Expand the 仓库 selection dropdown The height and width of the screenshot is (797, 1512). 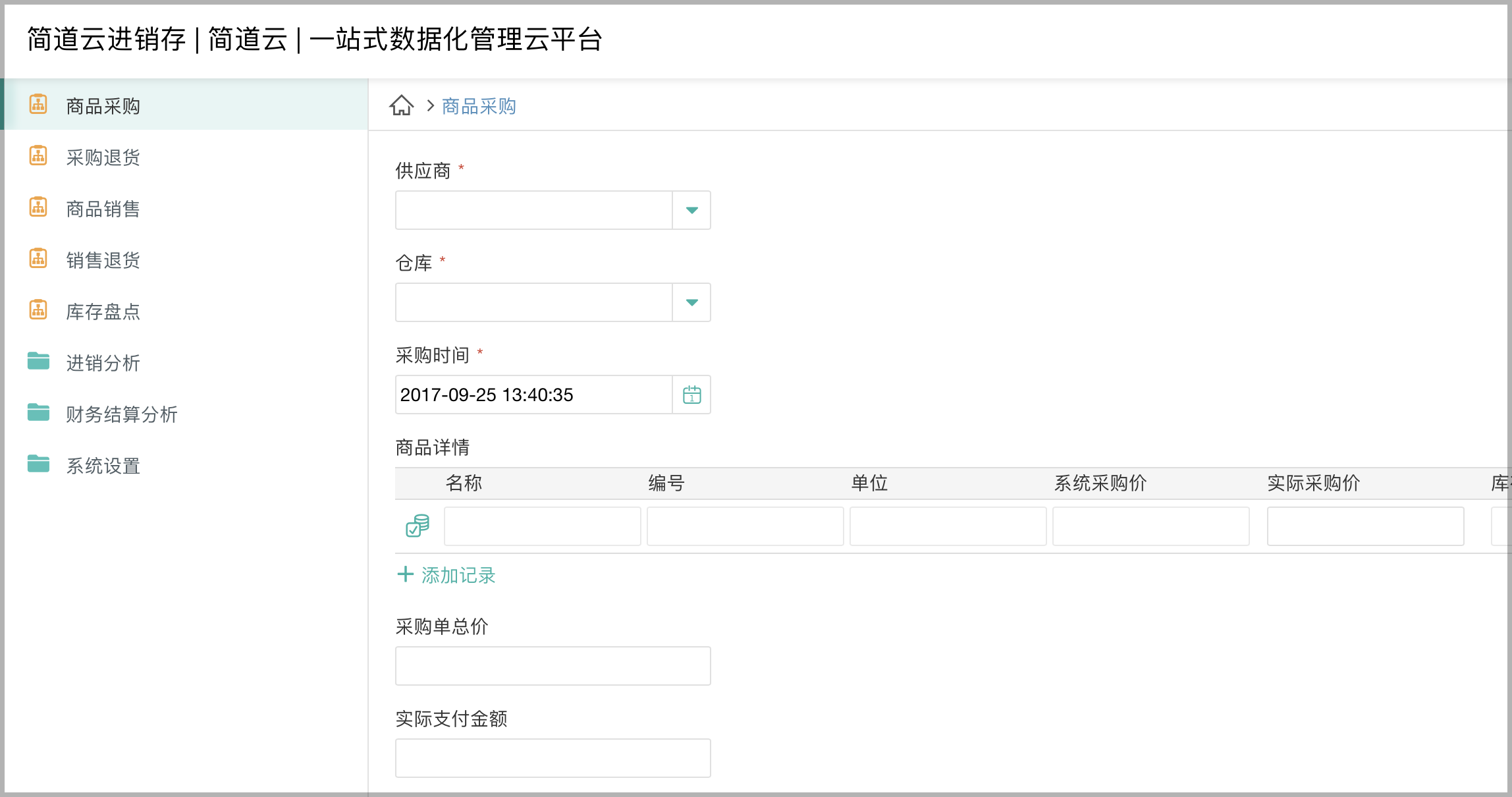(691, 302)
